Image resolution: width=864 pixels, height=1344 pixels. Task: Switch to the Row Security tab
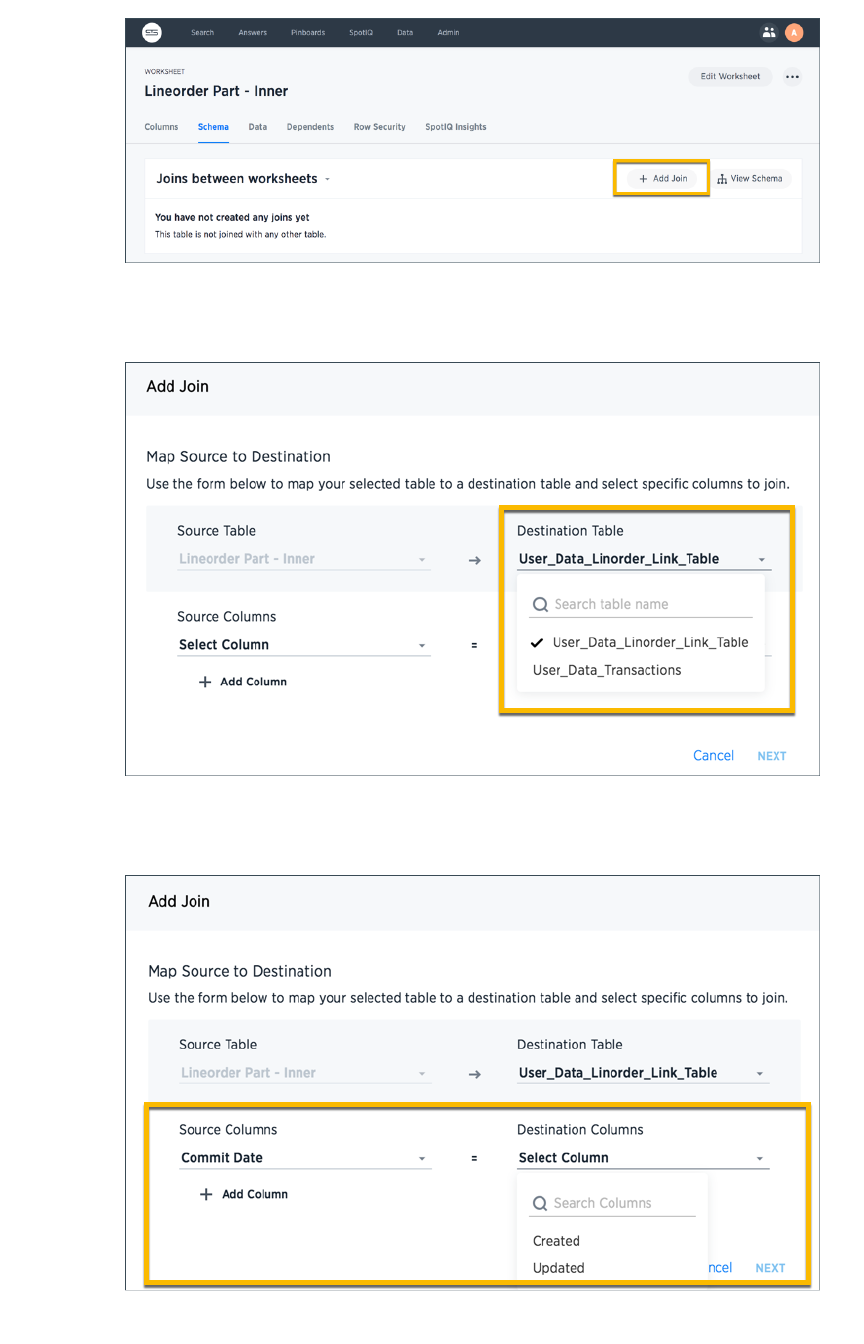[x=379, y=127]
